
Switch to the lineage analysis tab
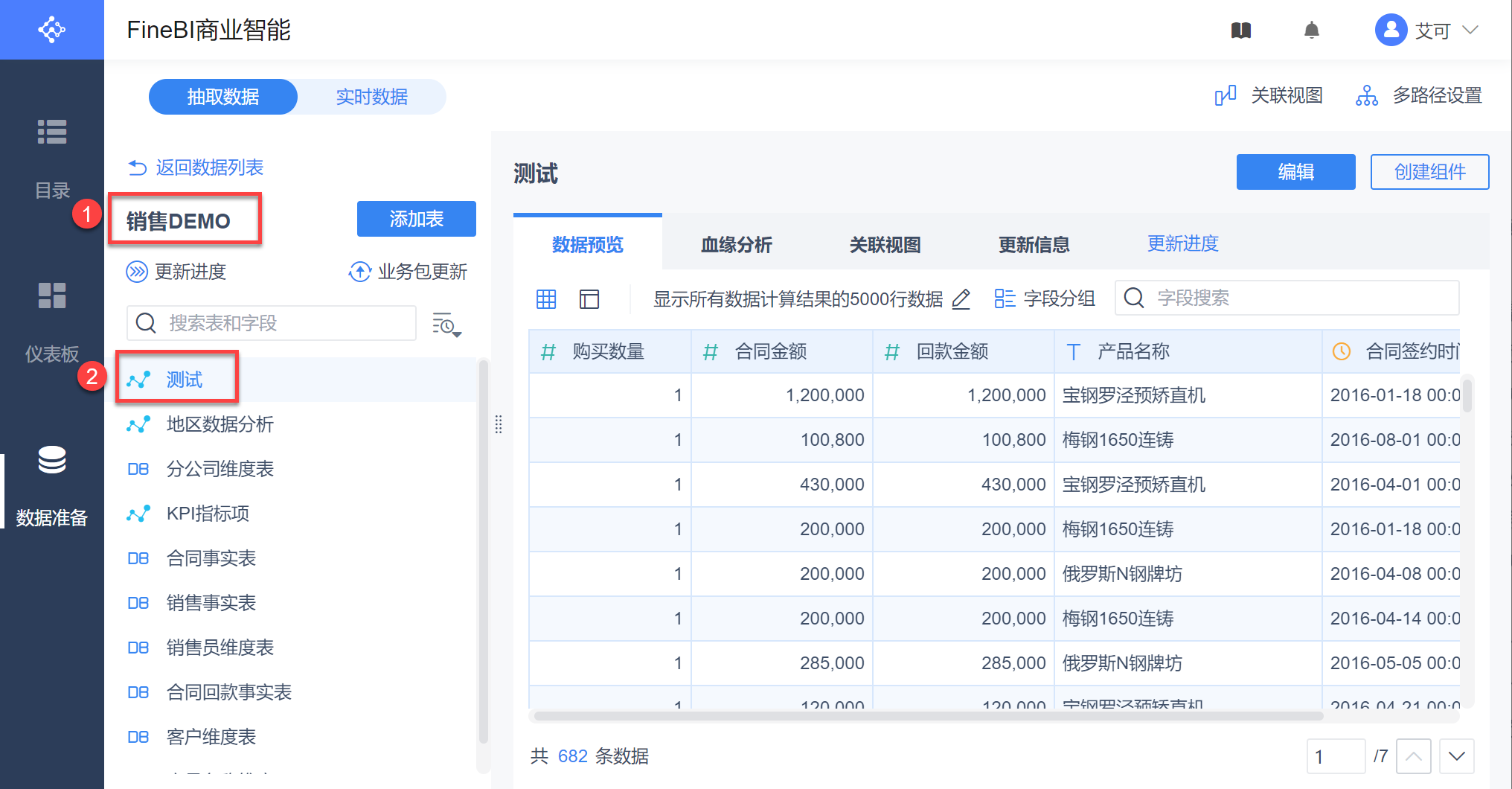coord(736,245)
